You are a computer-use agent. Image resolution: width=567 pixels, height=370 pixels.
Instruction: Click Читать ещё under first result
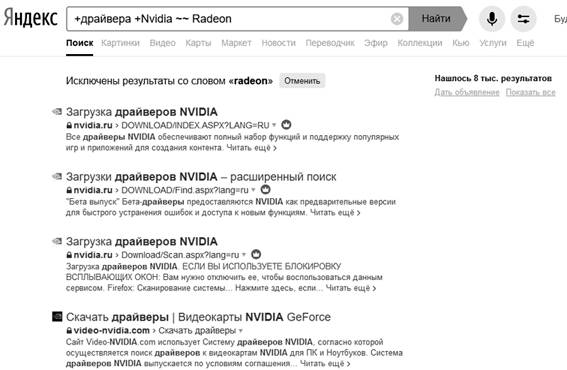(x=251, y=148)
